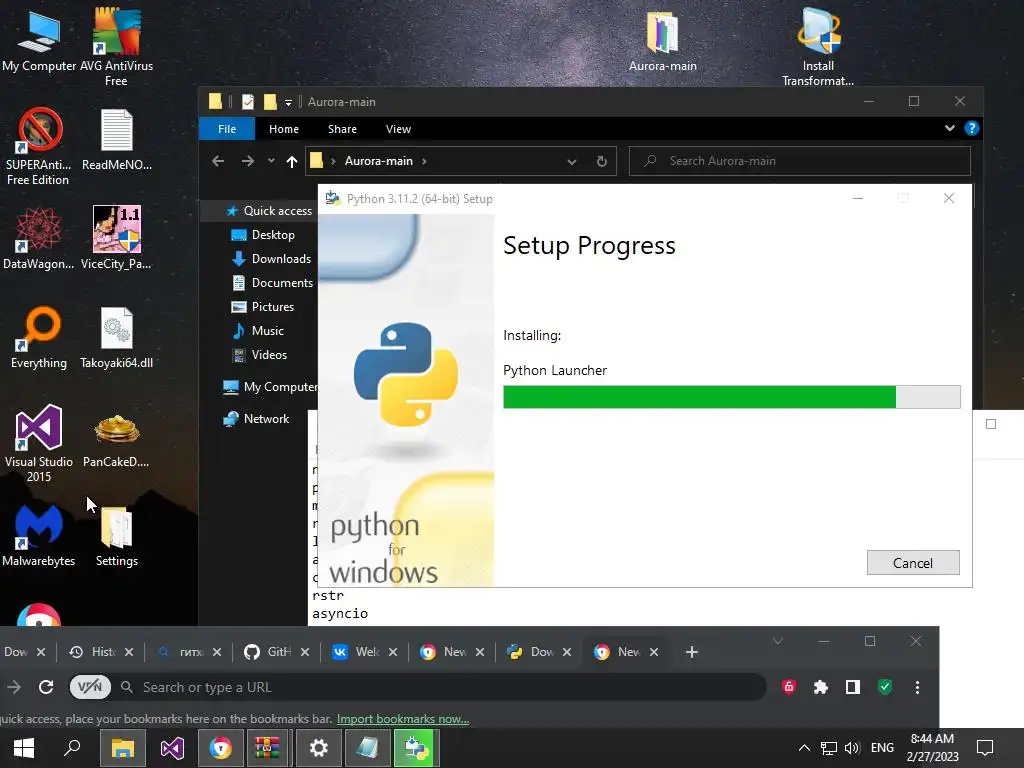This screenshot has width=1024, height=768.
Task: Open the ReadMeNO text file icon
Action: [x=117, y=139]
